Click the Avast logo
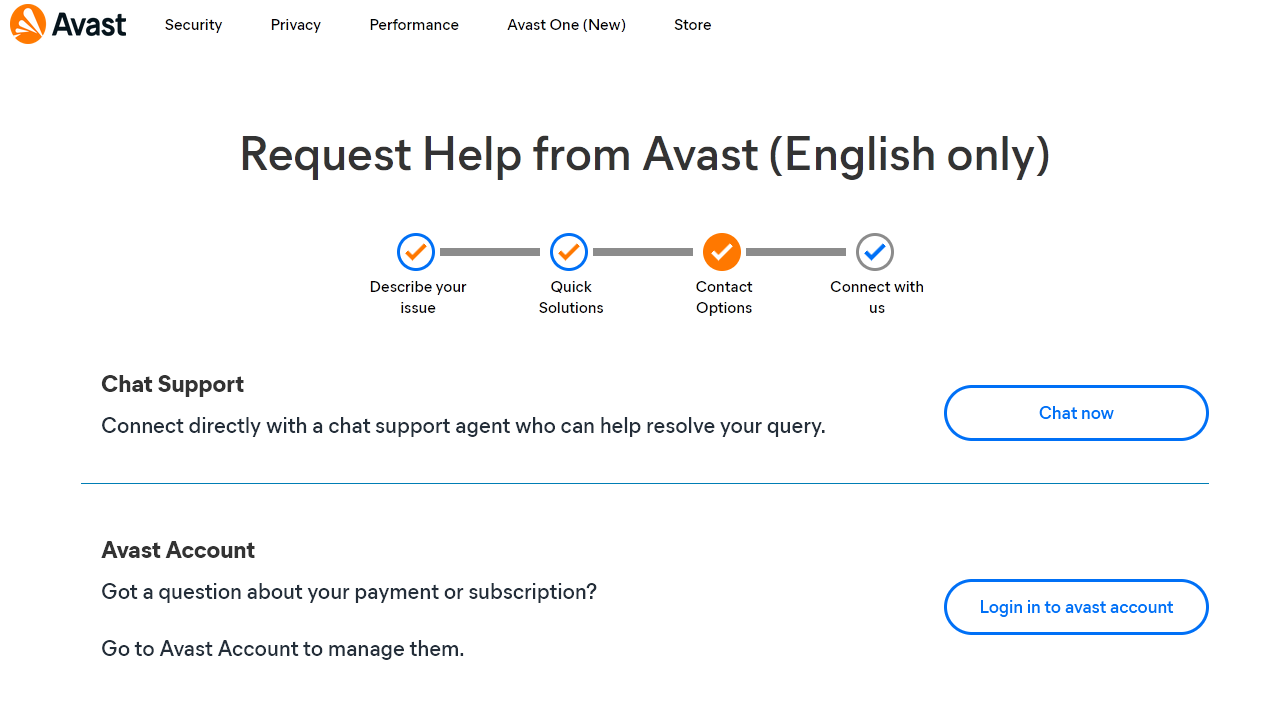The height and width of the screenshot is (710, 1261). click(x=68, y=24)
